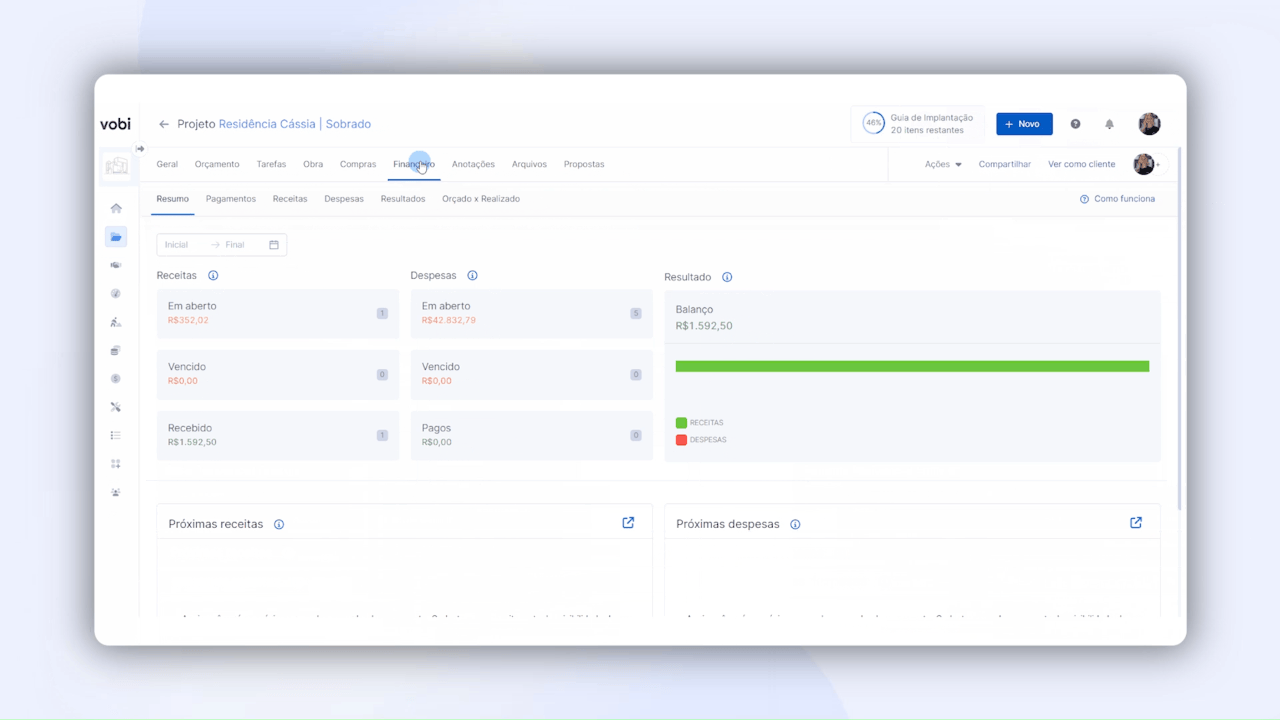
Task: Select the folder (projects) sidebar icon
Action: [116, 237]
